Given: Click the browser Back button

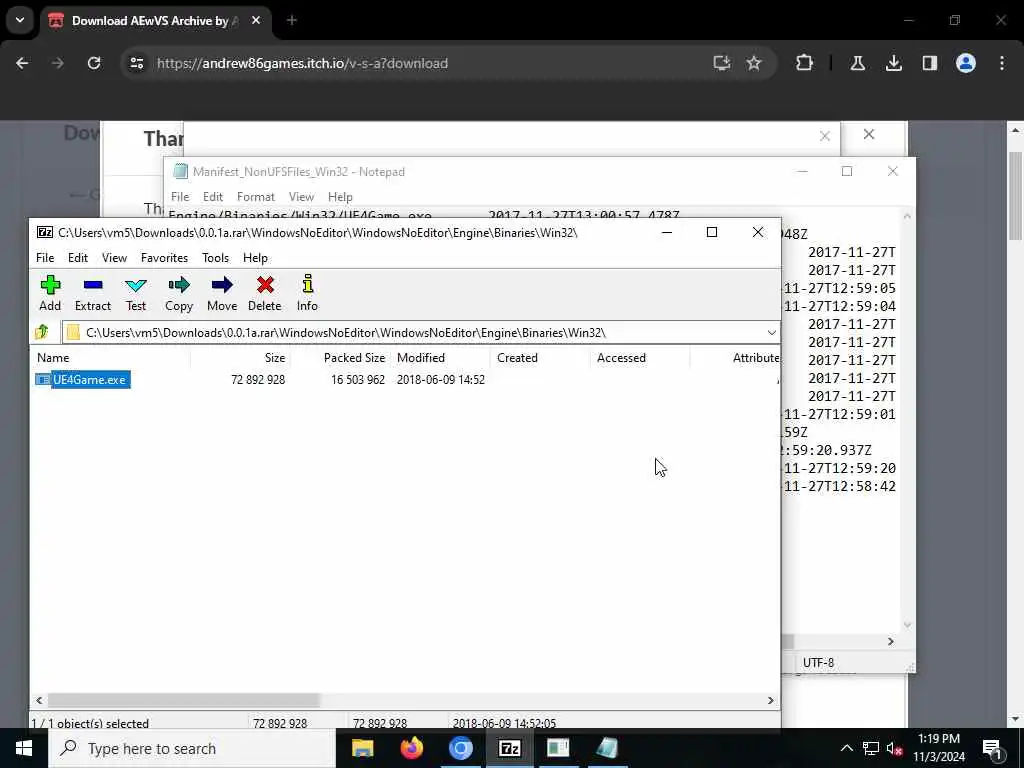Looking at the screenshot, I should (22, 63).
